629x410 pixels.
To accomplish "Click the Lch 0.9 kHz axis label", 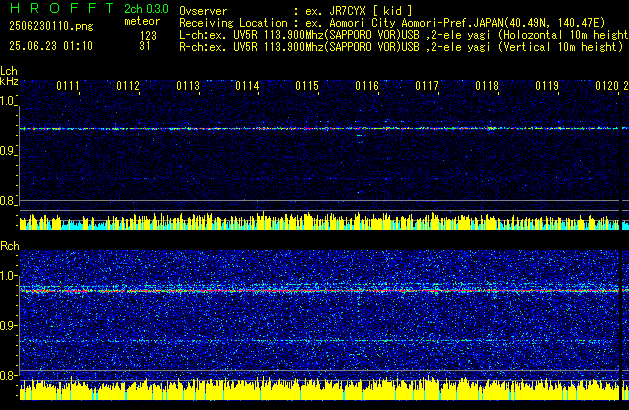I will 7,151.
